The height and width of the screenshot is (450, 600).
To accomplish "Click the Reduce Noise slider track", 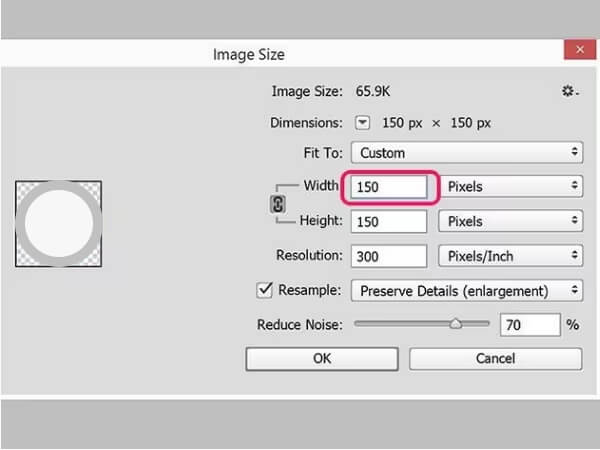I will click(400, 323).
